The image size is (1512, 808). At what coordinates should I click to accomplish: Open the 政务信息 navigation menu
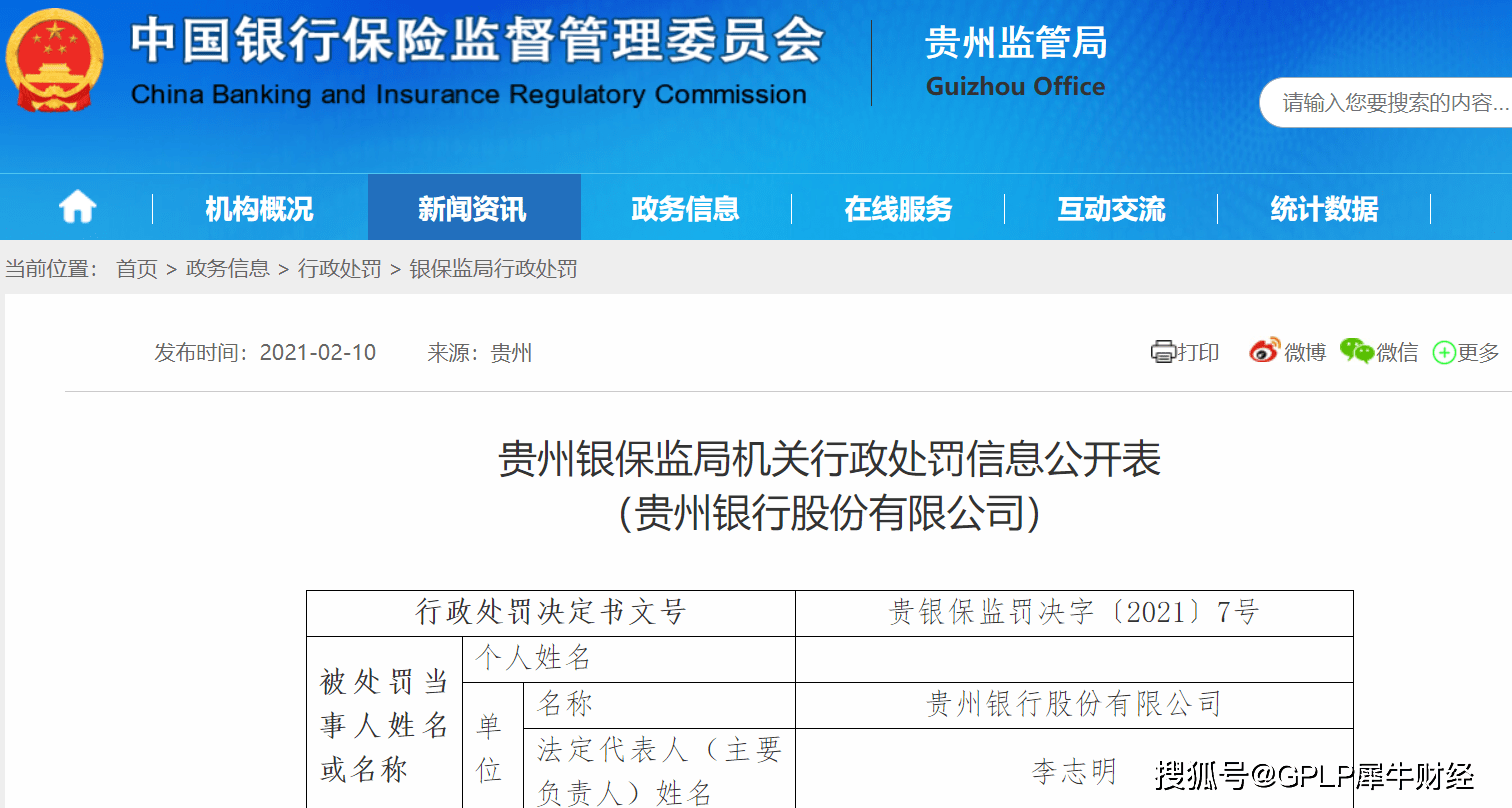click(685, 208)
